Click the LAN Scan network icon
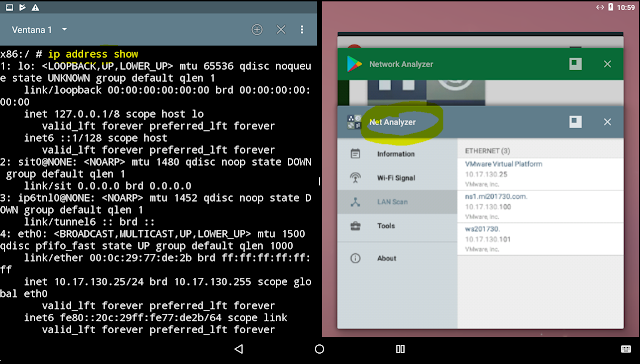This screenshot has height=364, width=640. (356, 202)
